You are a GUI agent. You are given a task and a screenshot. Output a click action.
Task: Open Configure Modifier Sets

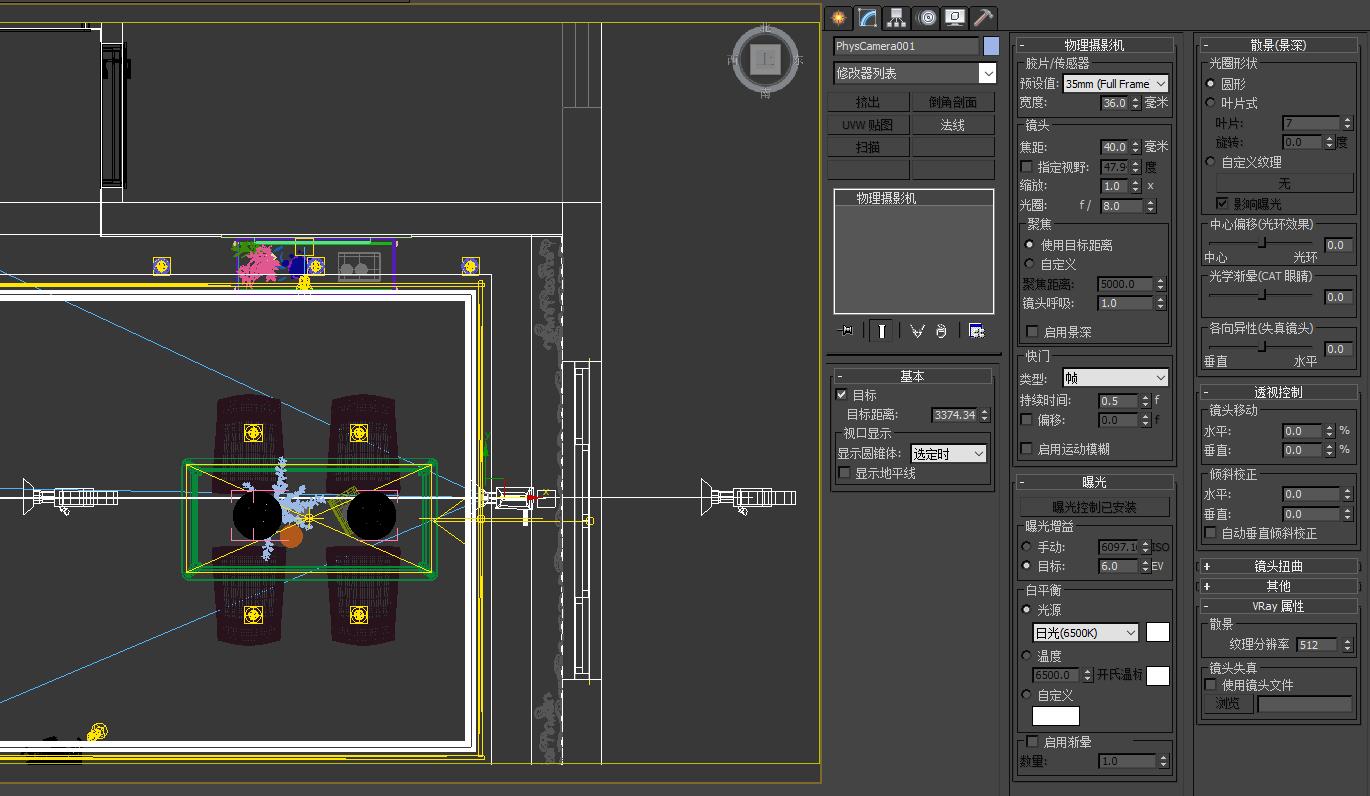(977, 330)
